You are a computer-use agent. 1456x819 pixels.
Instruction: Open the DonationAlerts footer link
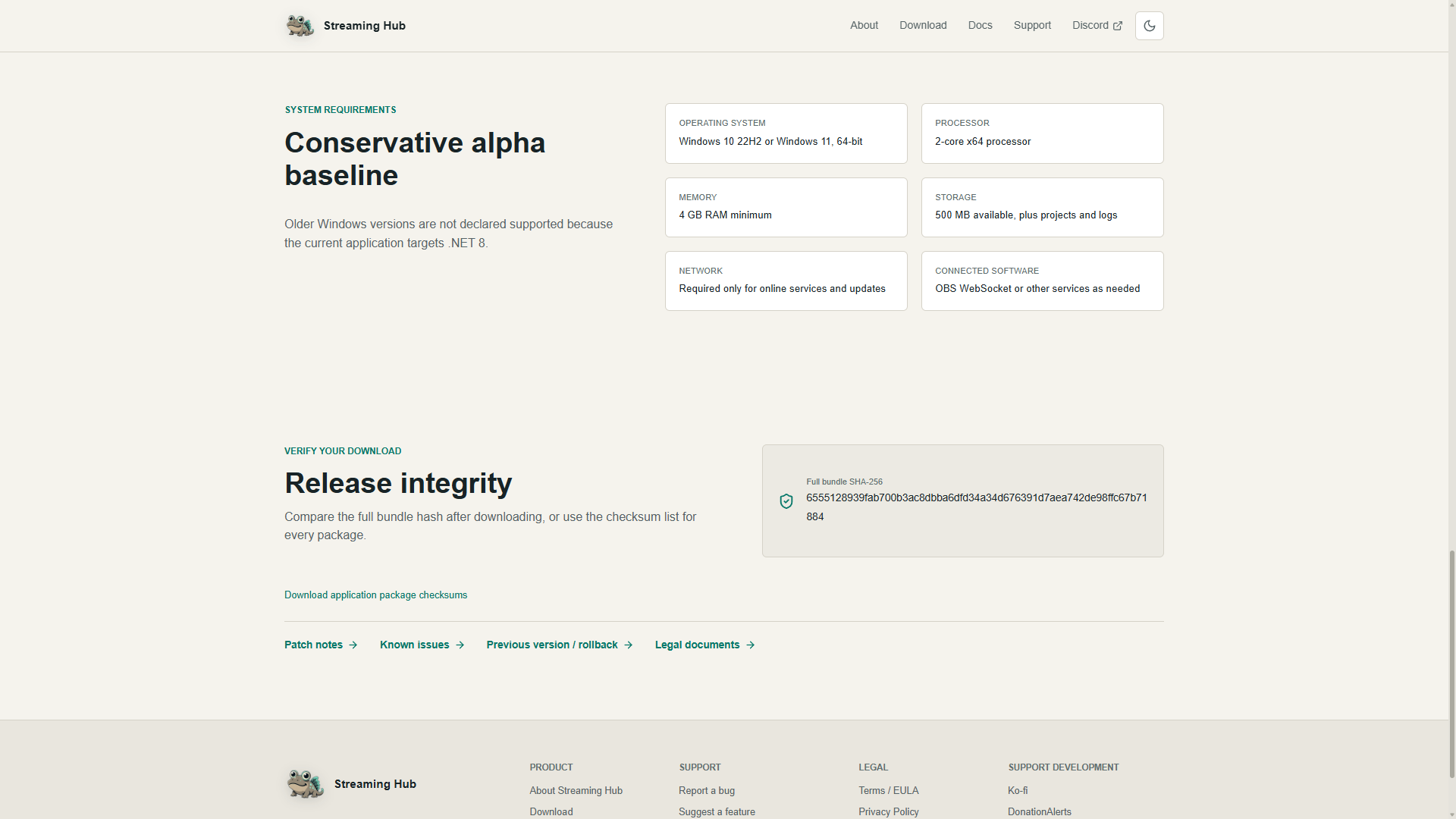click(1040, 811)
